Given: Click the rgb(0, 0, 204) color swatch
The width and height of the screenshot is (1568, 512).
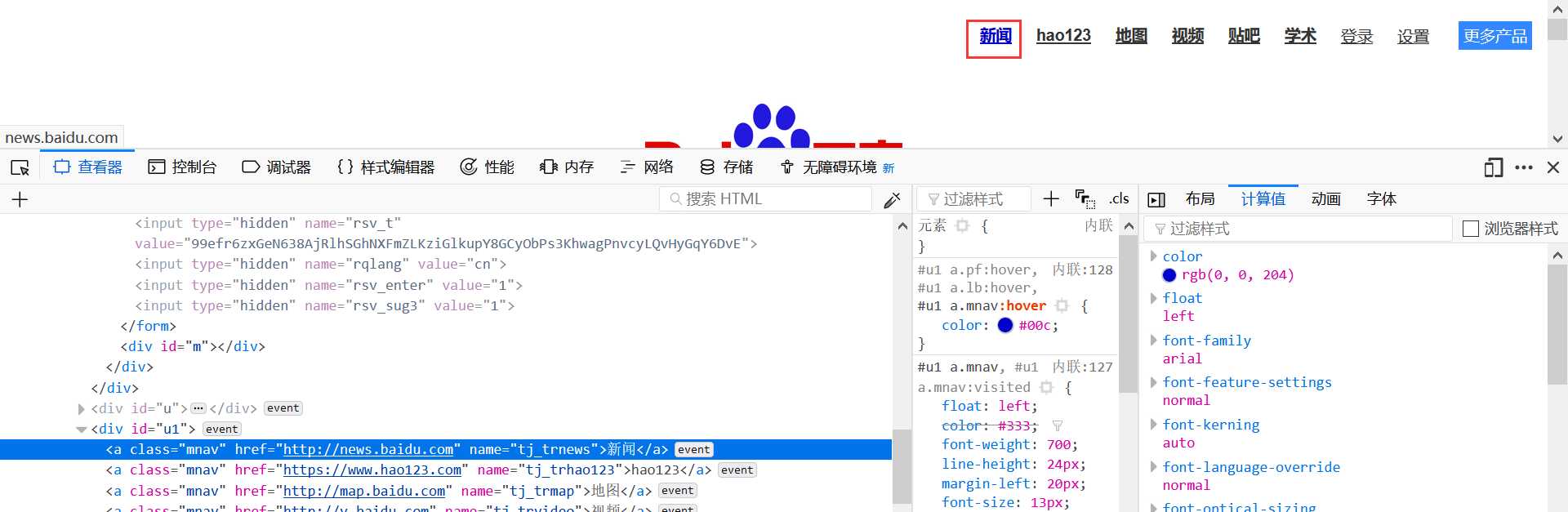Looking at the screenshot, I should [1169, 275].
